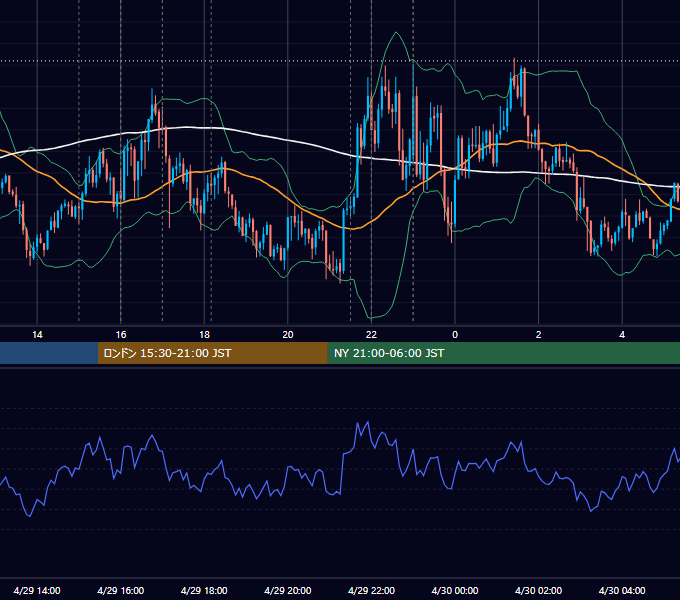Click hour label 0 on price axis
The height and width of the screenshot is (600, 680).
point(455,335)
